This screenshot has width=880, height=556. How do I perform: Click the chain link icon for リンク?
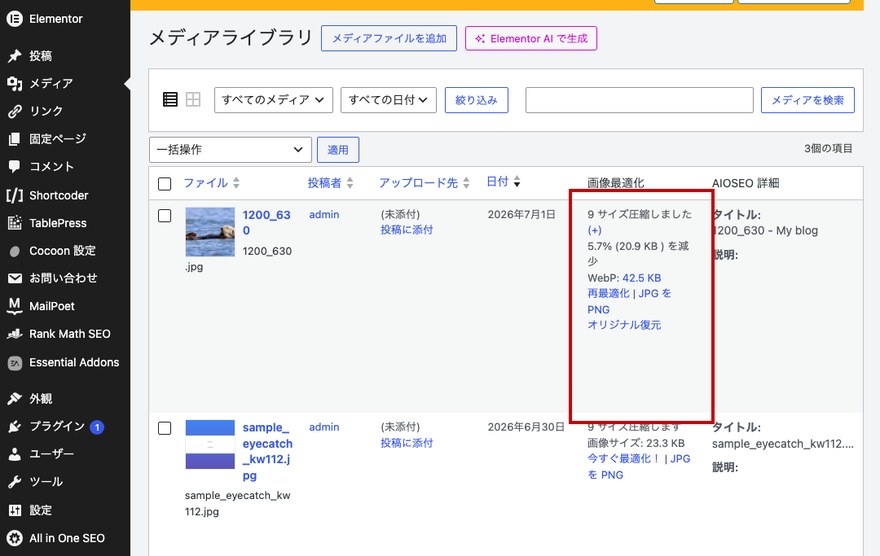click(15, 111)
